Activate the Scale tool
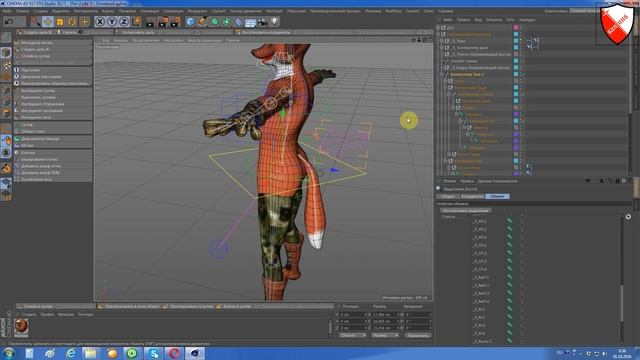The height and width of the screenshot is (360, 640). click(60, 22)
